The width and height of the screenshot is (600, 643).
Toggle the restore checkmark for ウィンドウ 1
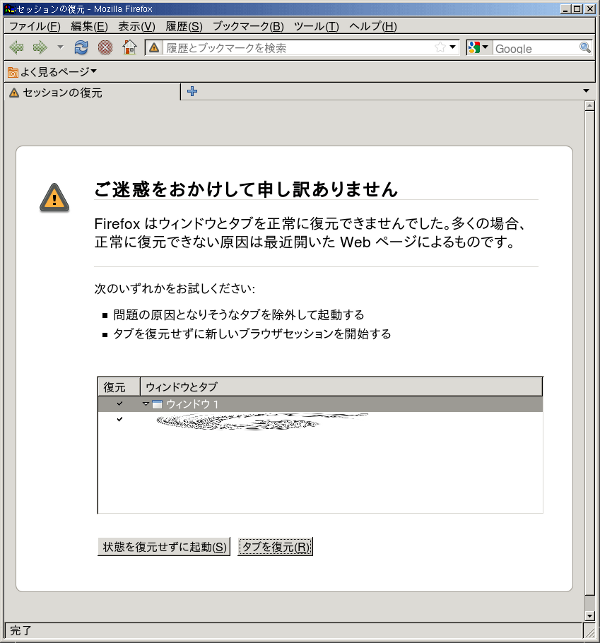tap(119, 404)
